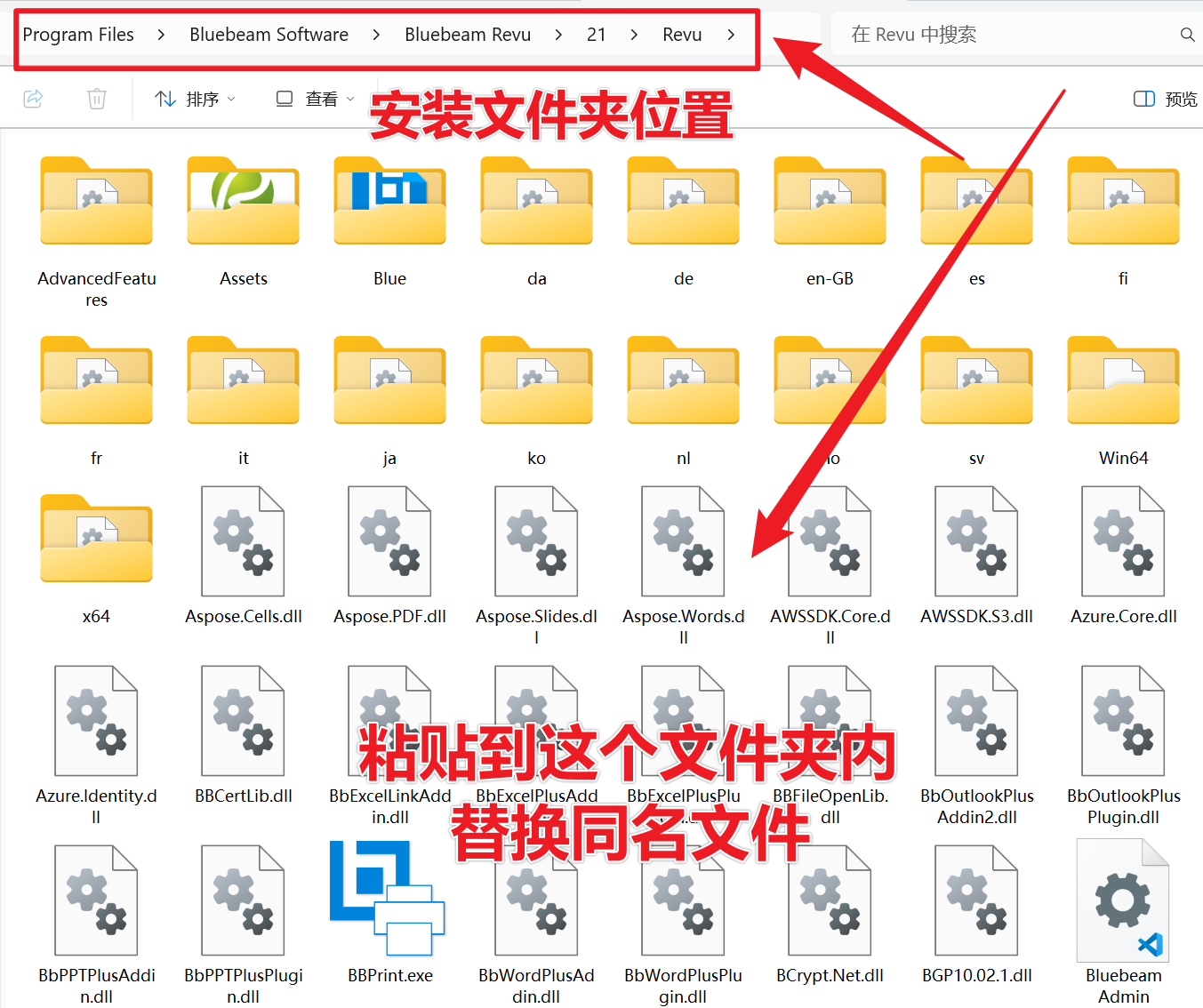
Task: Expand chevron after Program Files
Action: (161, 35)
